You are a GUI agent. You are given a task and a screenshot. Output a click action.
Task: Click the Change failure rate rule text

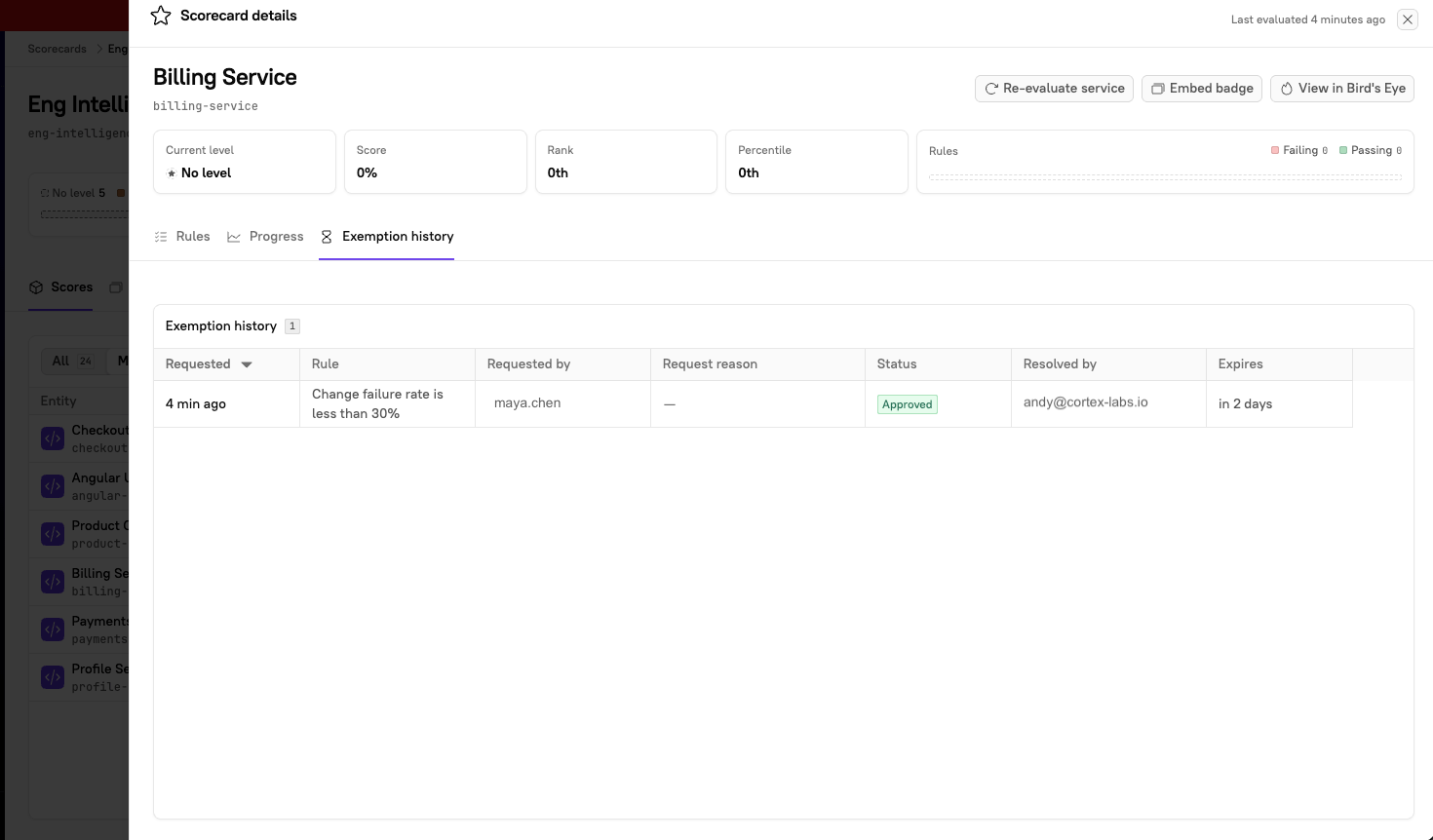pyautogui.click(x=377, y=403)
